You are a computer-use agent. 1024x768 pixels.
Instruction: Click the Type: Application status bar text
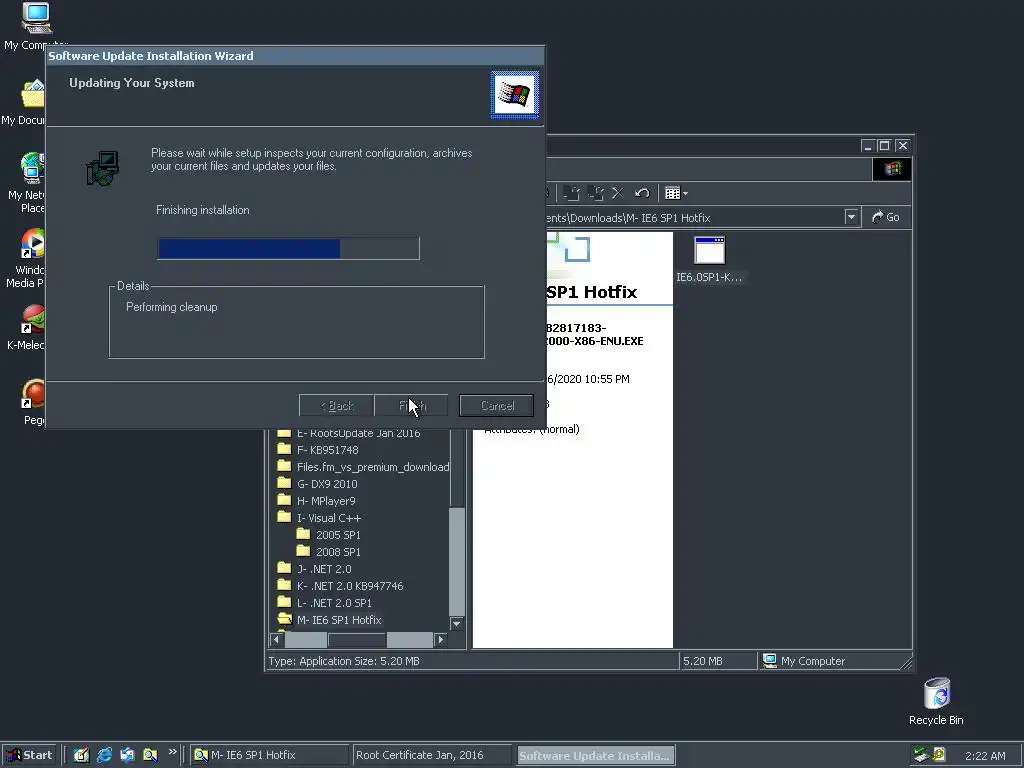pos(344,661)
